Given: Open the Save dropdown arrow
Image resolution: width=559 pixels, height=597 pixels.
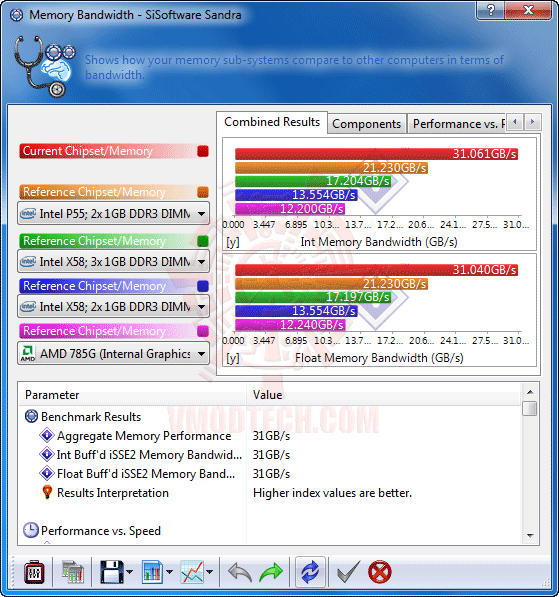Looking at the screenshot, I should (x=130, y=572).
